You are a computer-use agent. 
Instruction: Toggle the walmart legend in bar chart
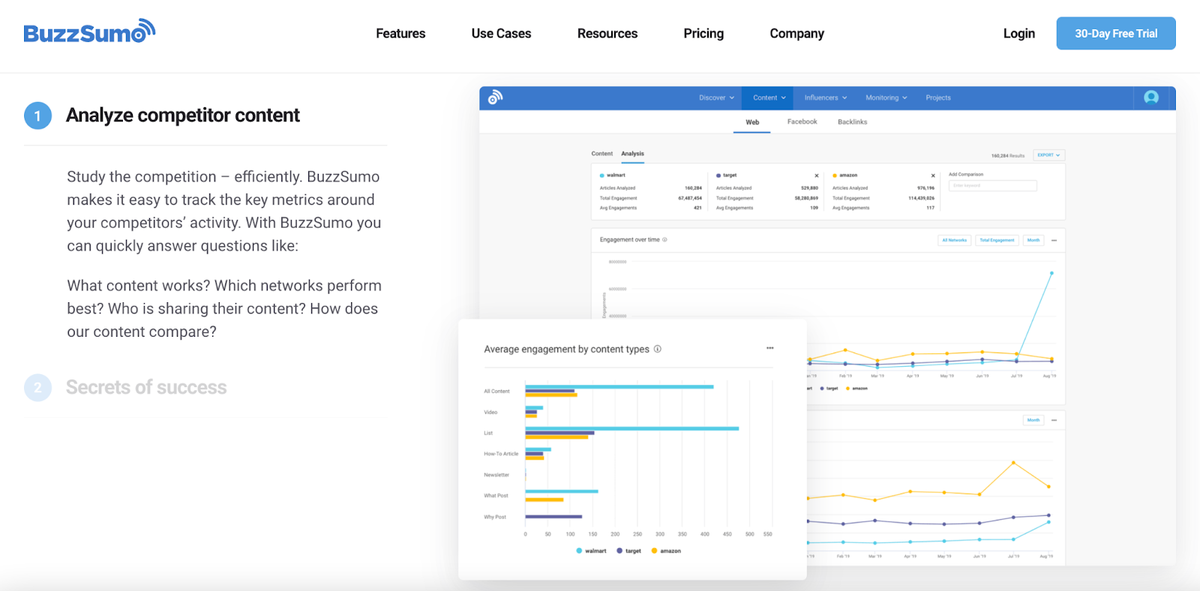coord(592,550)
